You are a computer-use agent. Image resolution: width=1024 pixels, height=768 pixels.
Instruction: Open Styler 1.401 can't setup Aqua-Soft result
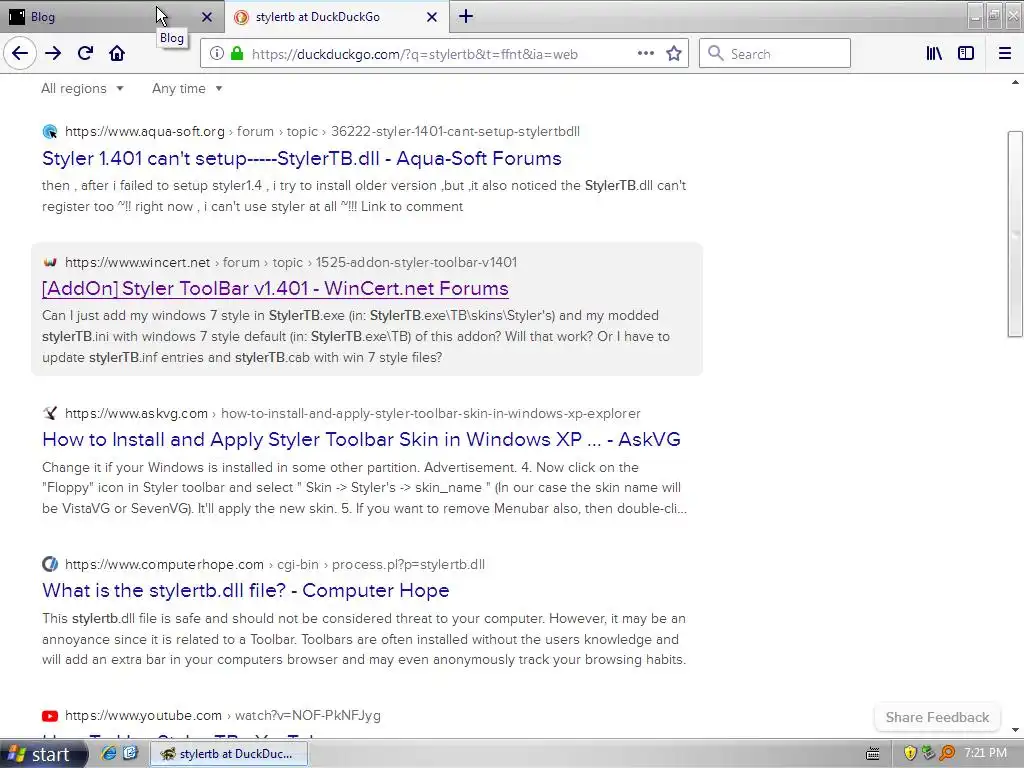[x=302, y=159]
